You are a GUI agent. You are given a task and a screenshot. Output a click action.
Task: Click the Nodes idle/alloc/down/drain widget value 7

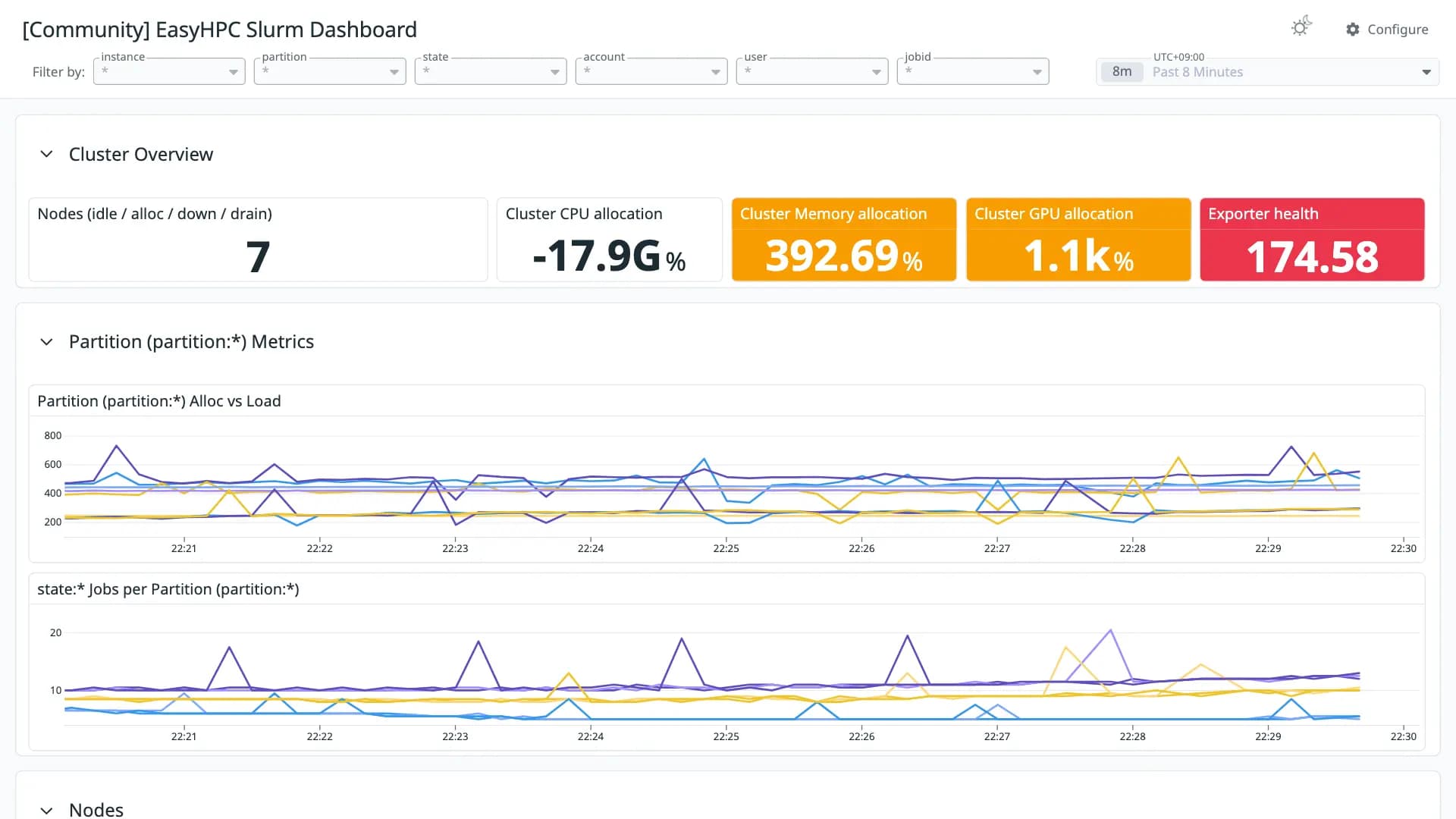point(258,256)
